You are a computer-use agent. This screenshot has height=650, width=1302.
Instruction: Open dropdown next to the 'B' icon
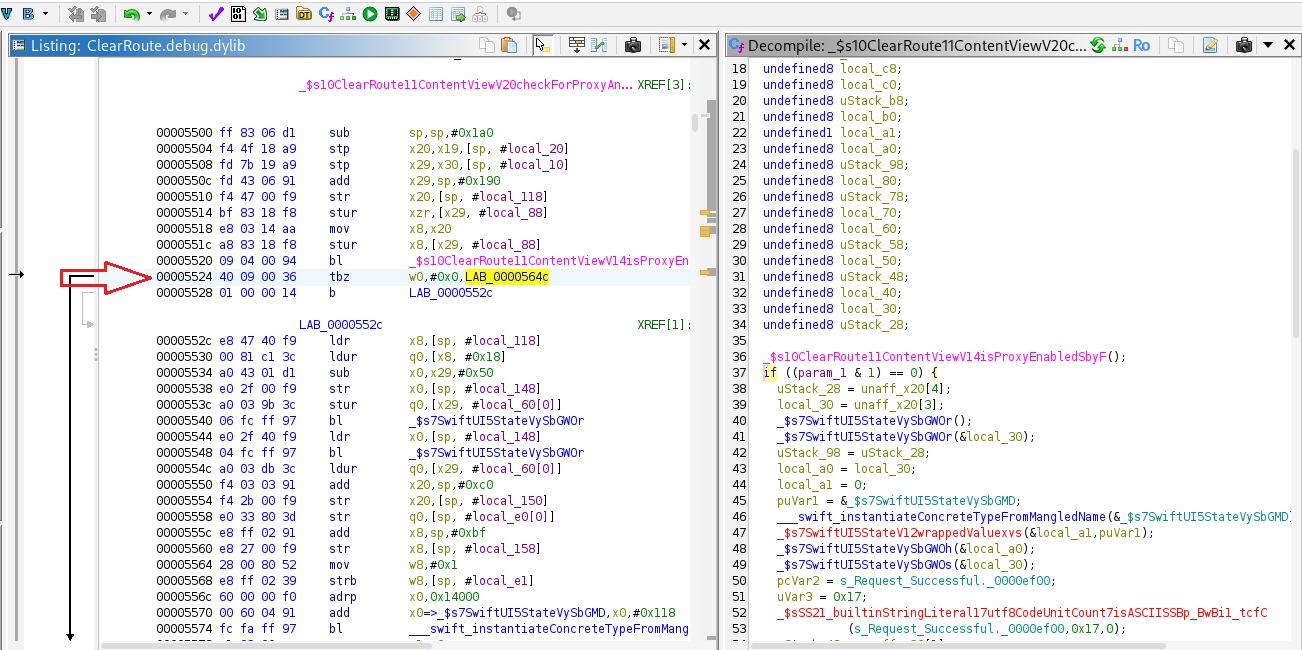click(44, 14)
